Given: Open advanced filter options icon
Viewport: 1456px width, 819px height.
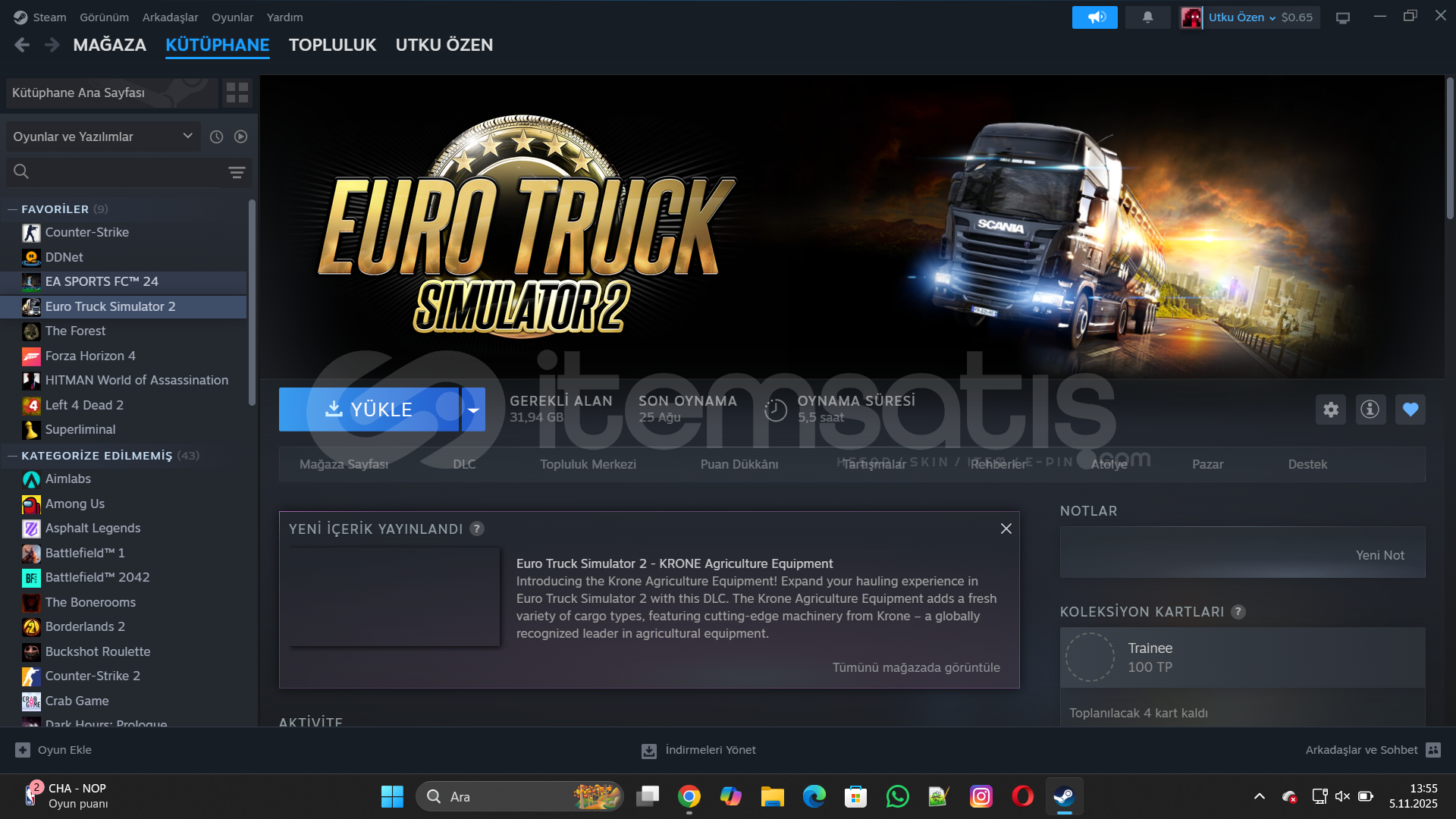Looking at the screenshot, I should [x=237, y=172].
